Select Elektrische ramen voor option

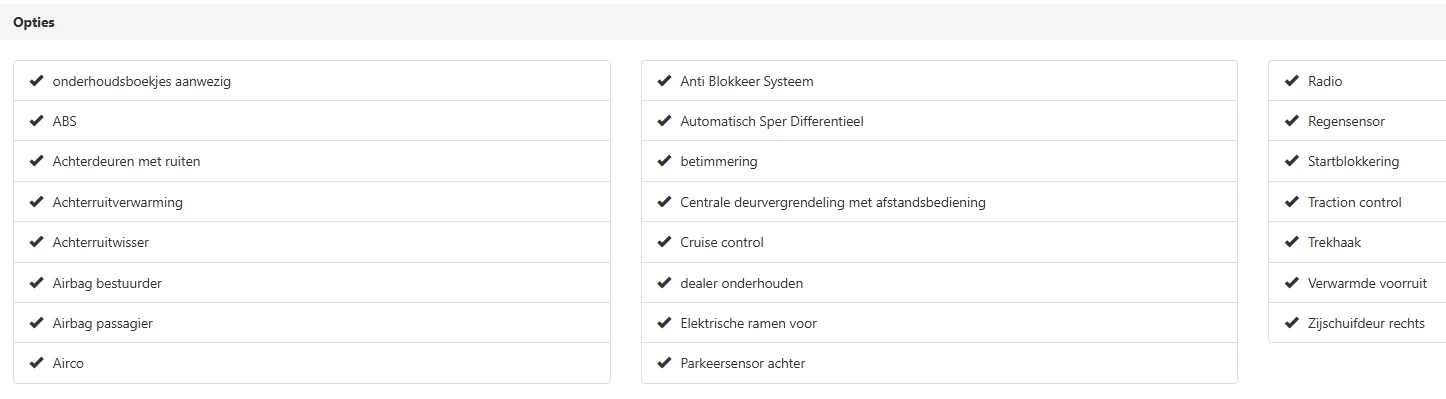[x=939, y=323]
